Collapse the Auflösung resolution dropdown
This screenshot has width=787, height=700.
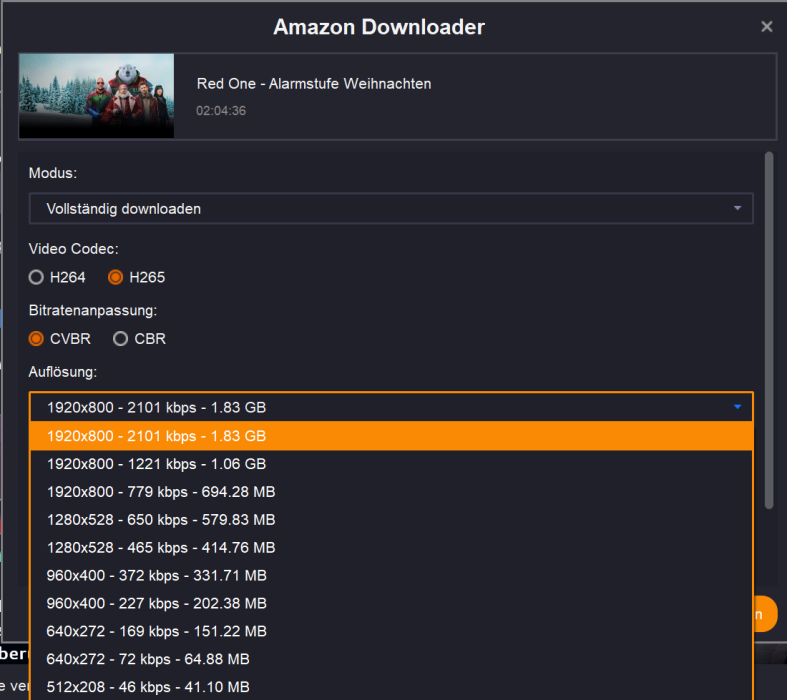click(391, 407)
